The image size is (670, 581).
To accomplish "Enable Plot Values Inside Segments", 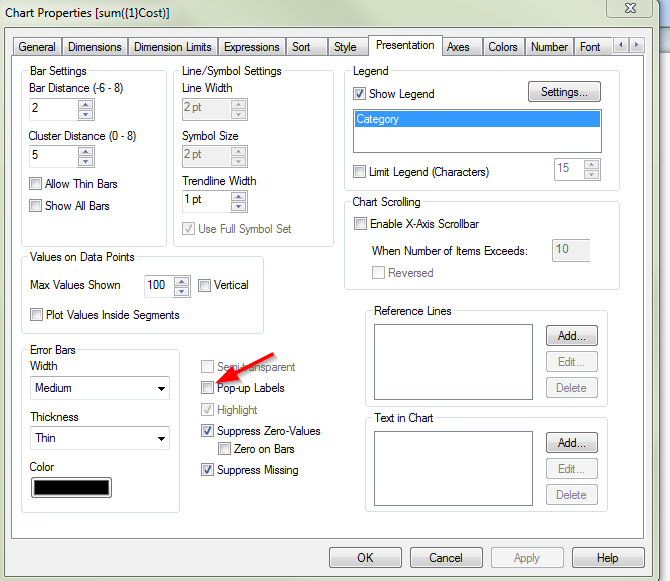I will coord(36,315).
